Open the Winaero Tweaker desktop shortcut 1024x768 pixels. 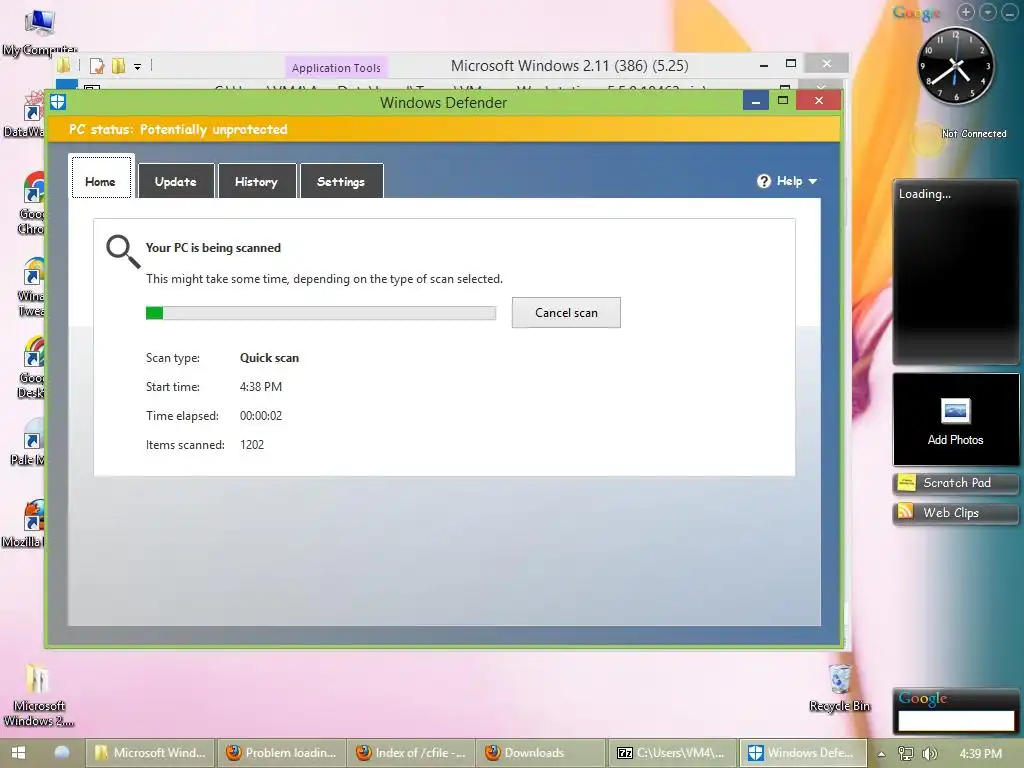click(32, 286)
